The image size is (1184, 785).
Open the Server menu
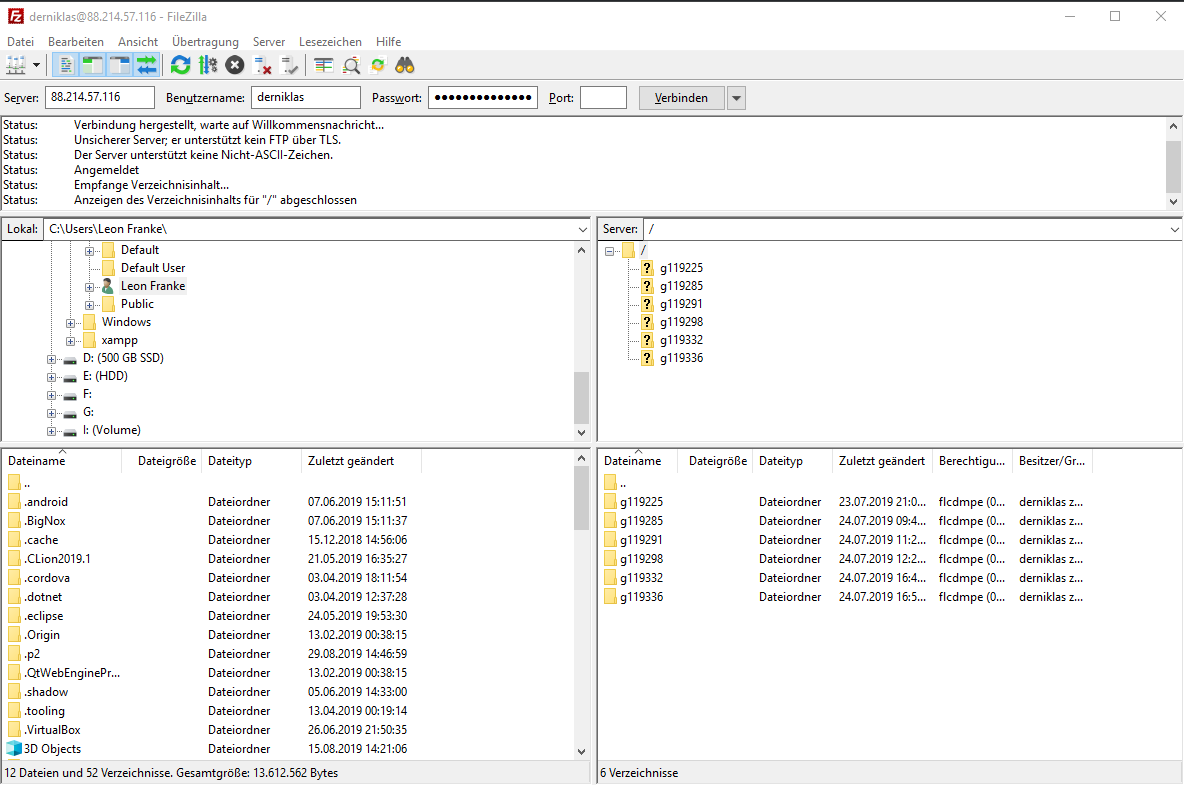pyautogui.click(x=269, y=42)
